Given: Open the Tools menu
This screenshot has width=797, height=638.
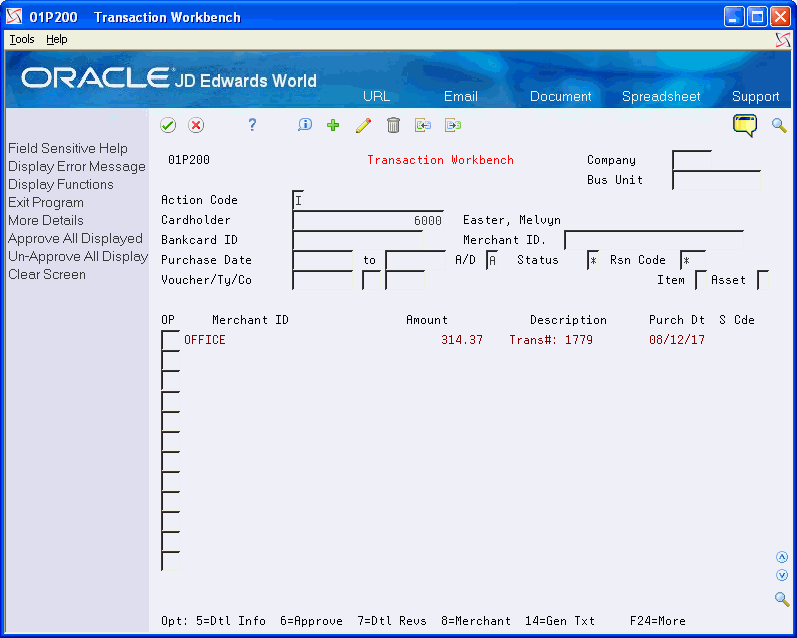Looking at the screenshot, I should click(x=22, y=39).
